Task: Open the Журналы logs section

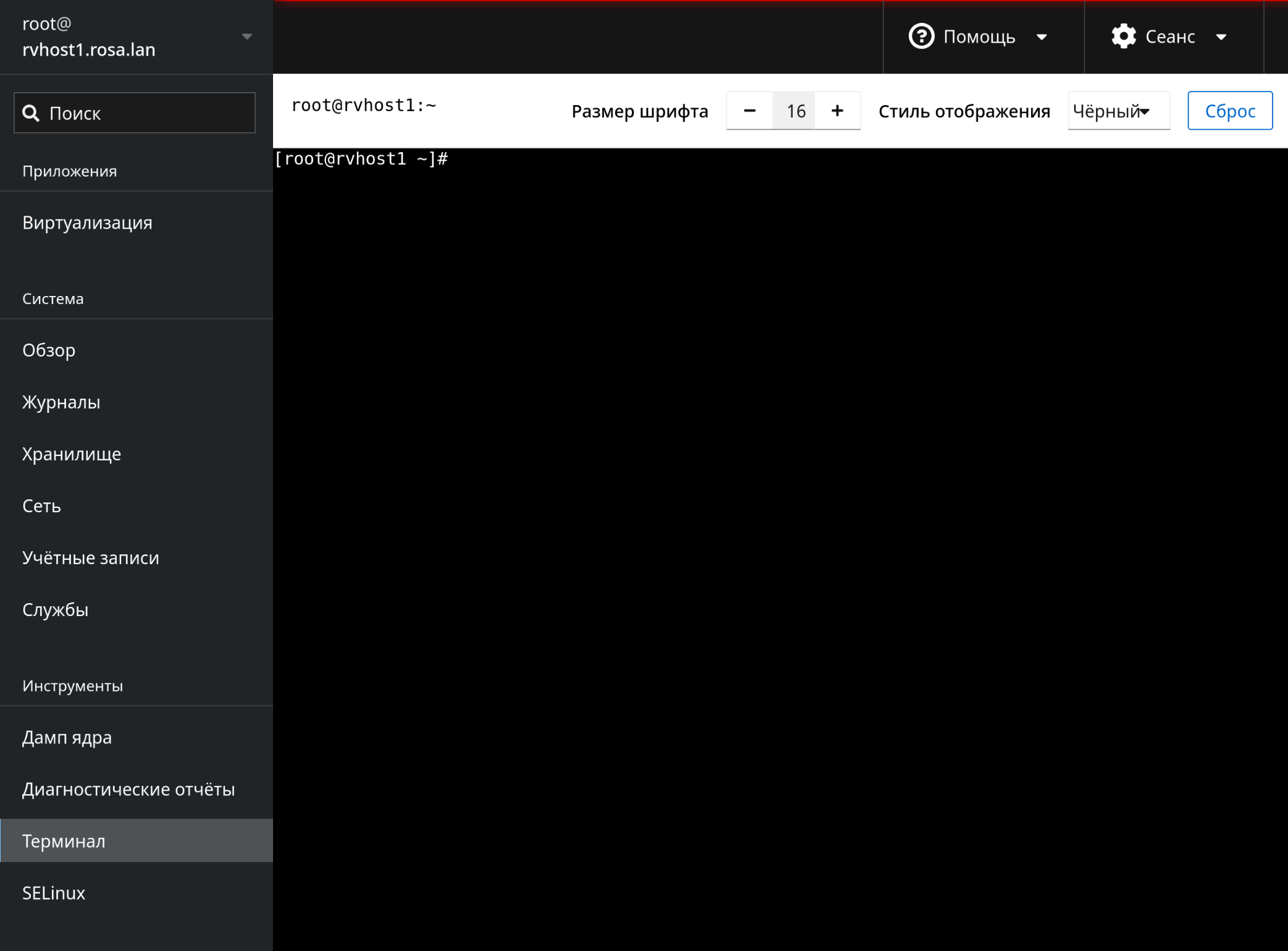Action: (61, 402)
